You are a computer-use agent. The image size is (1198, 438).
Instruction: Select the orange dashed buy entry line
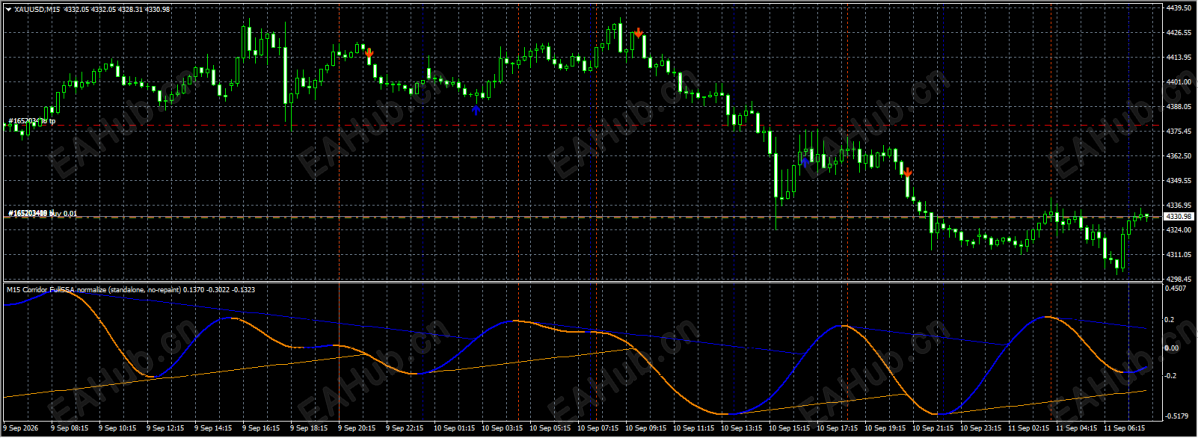[x=581, y=217]
